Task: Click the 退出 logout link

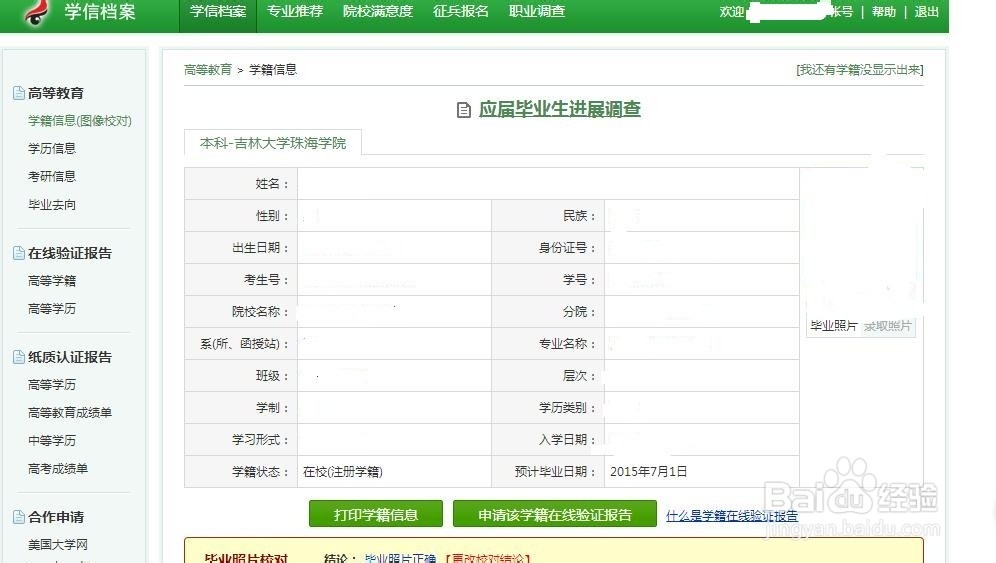Action: (x=926, y=12)
